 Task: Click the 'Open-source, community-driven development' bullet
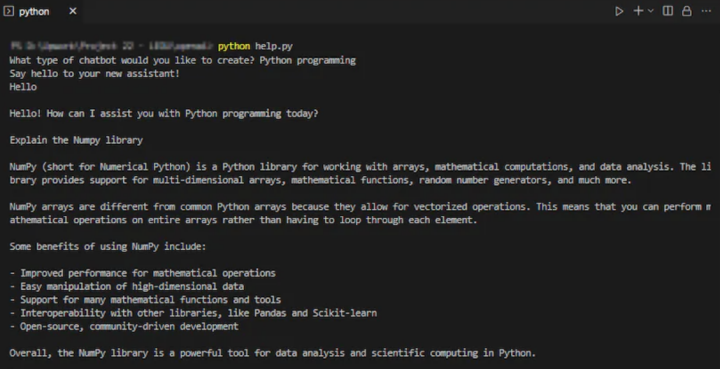(x=124, y=327)
